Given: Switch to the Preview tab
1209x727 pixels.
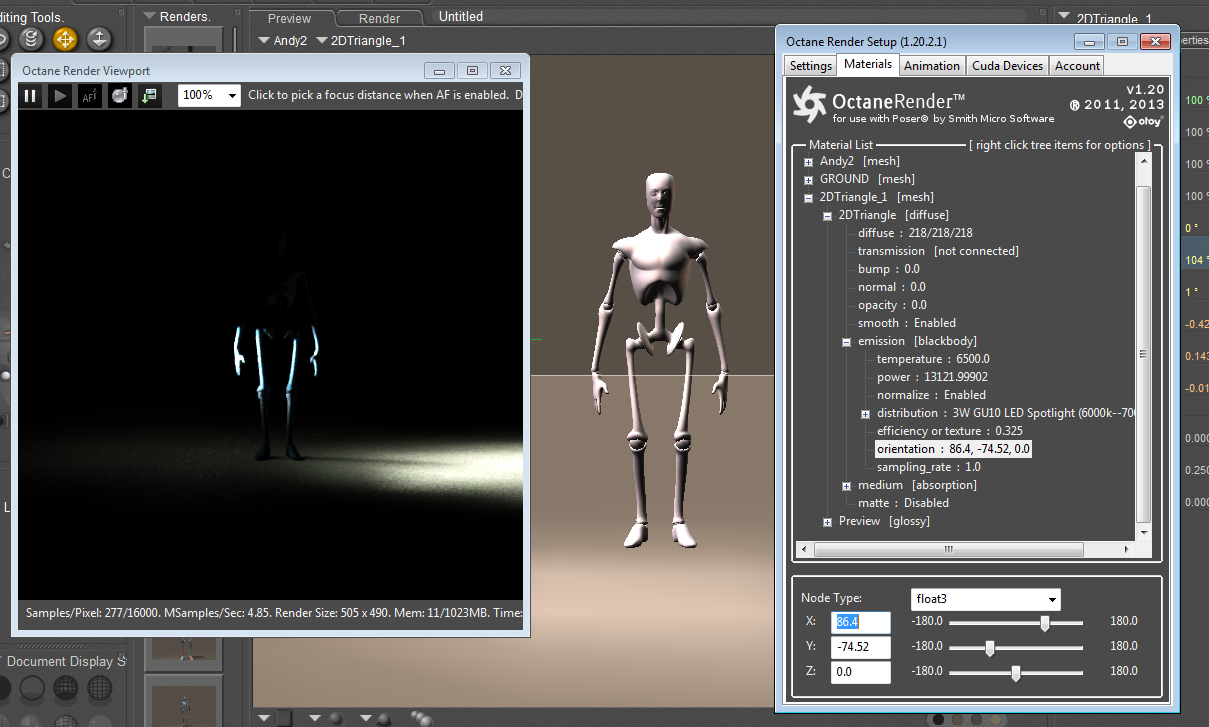Looking at the screenshot, I should [x=289, y=18].
